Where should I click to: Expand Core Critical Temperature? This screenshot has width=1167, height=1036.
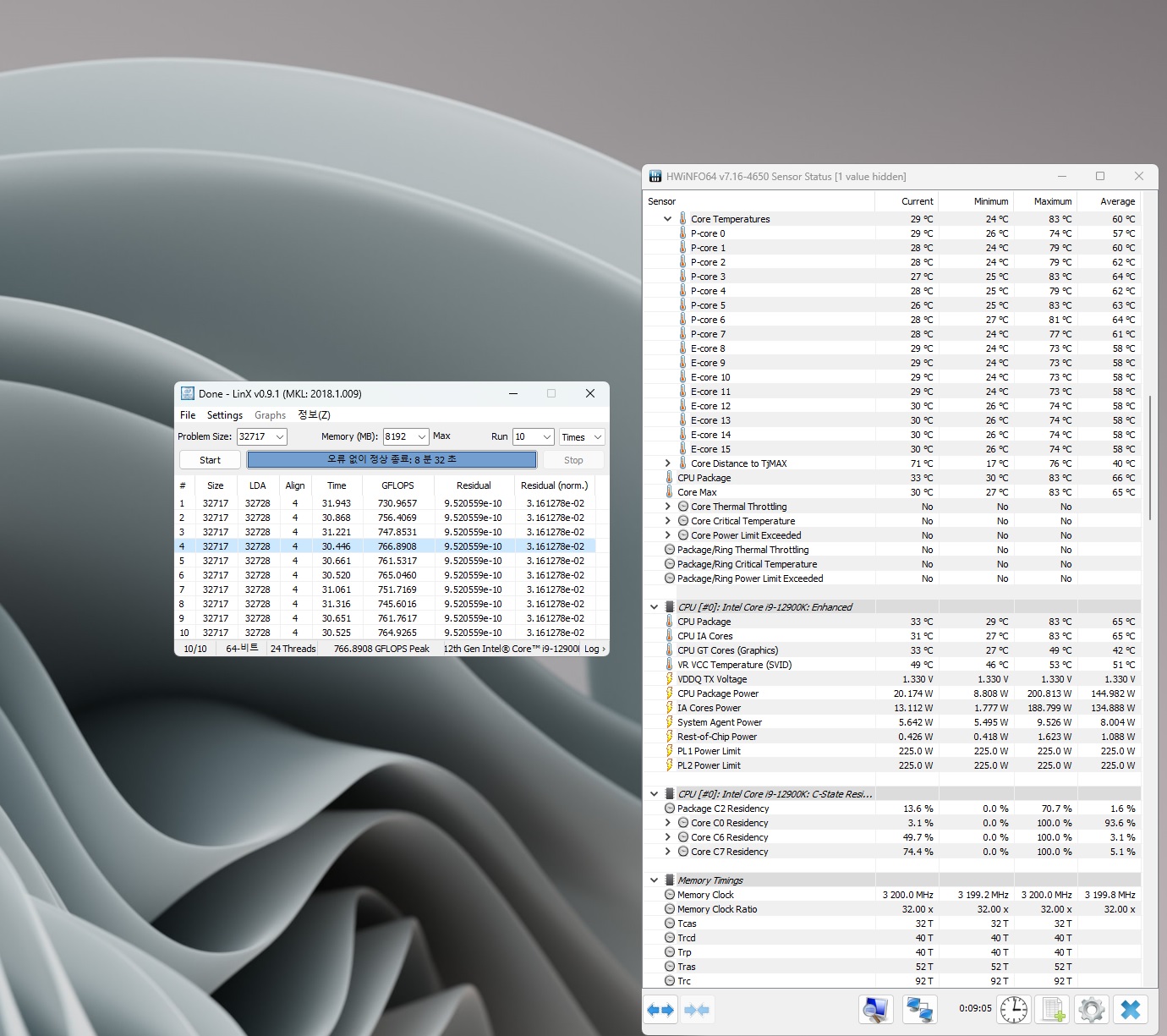[x=667, y=521]
